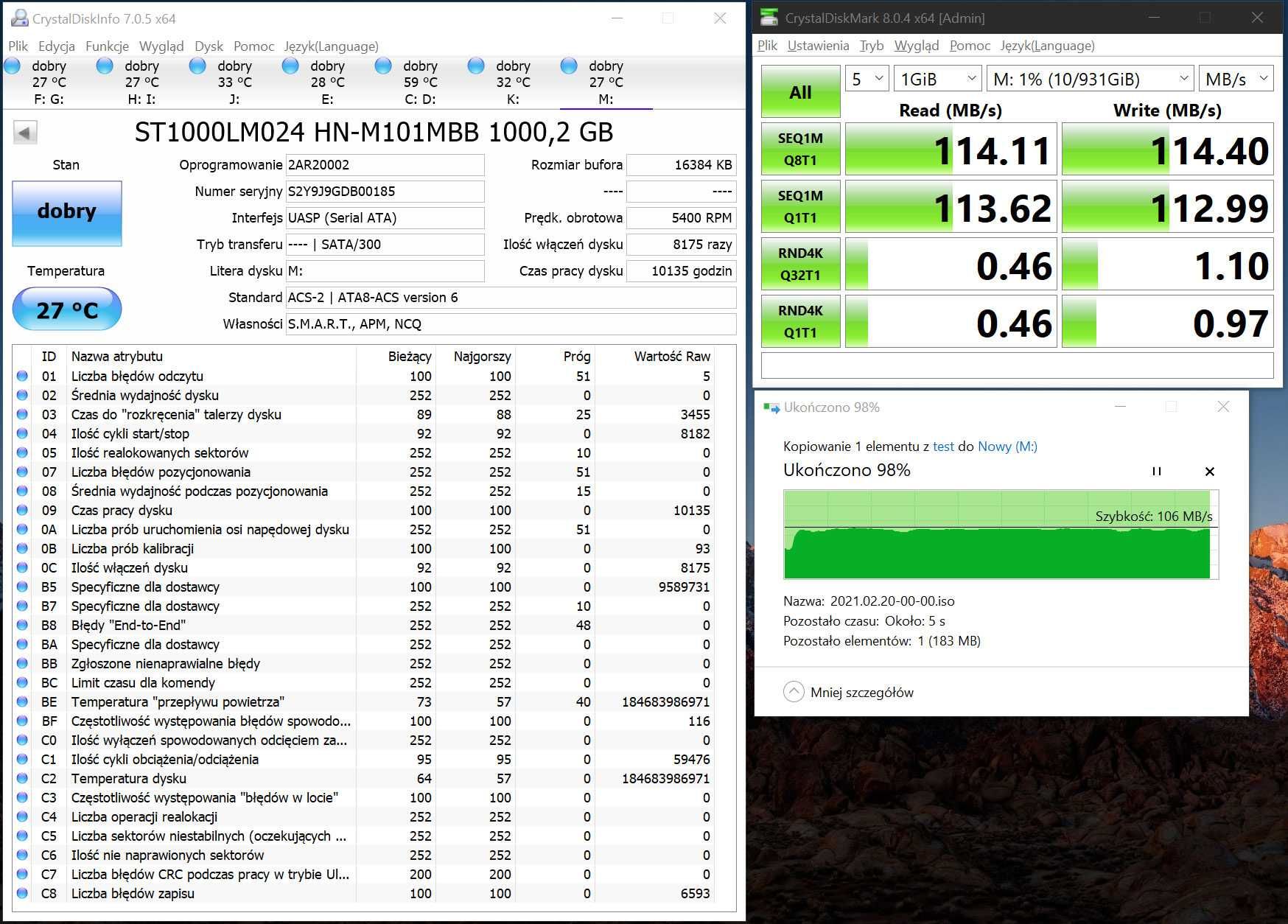This screenshot has height=924, width=1288.
Task: Cancel the file copy operation
Action: (1209, 471)
